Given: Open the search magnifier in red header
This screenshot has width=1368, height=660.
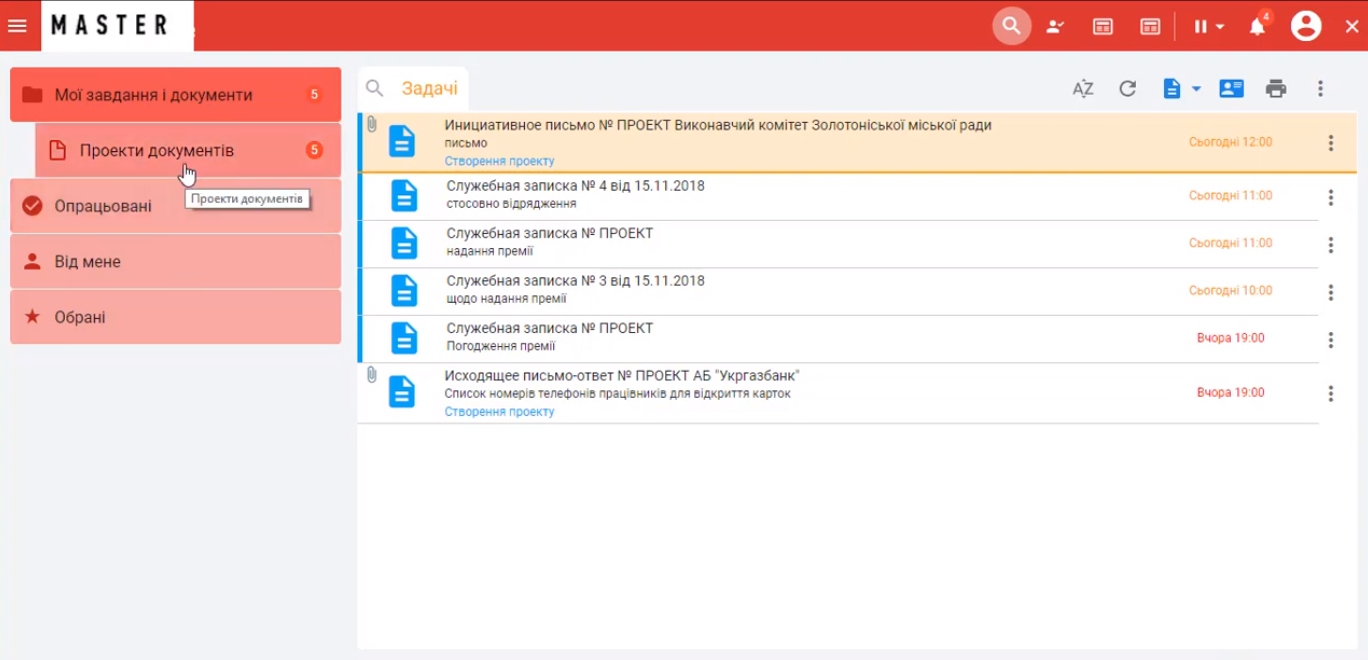Looking at the screenshot, I should point(1012,26).
